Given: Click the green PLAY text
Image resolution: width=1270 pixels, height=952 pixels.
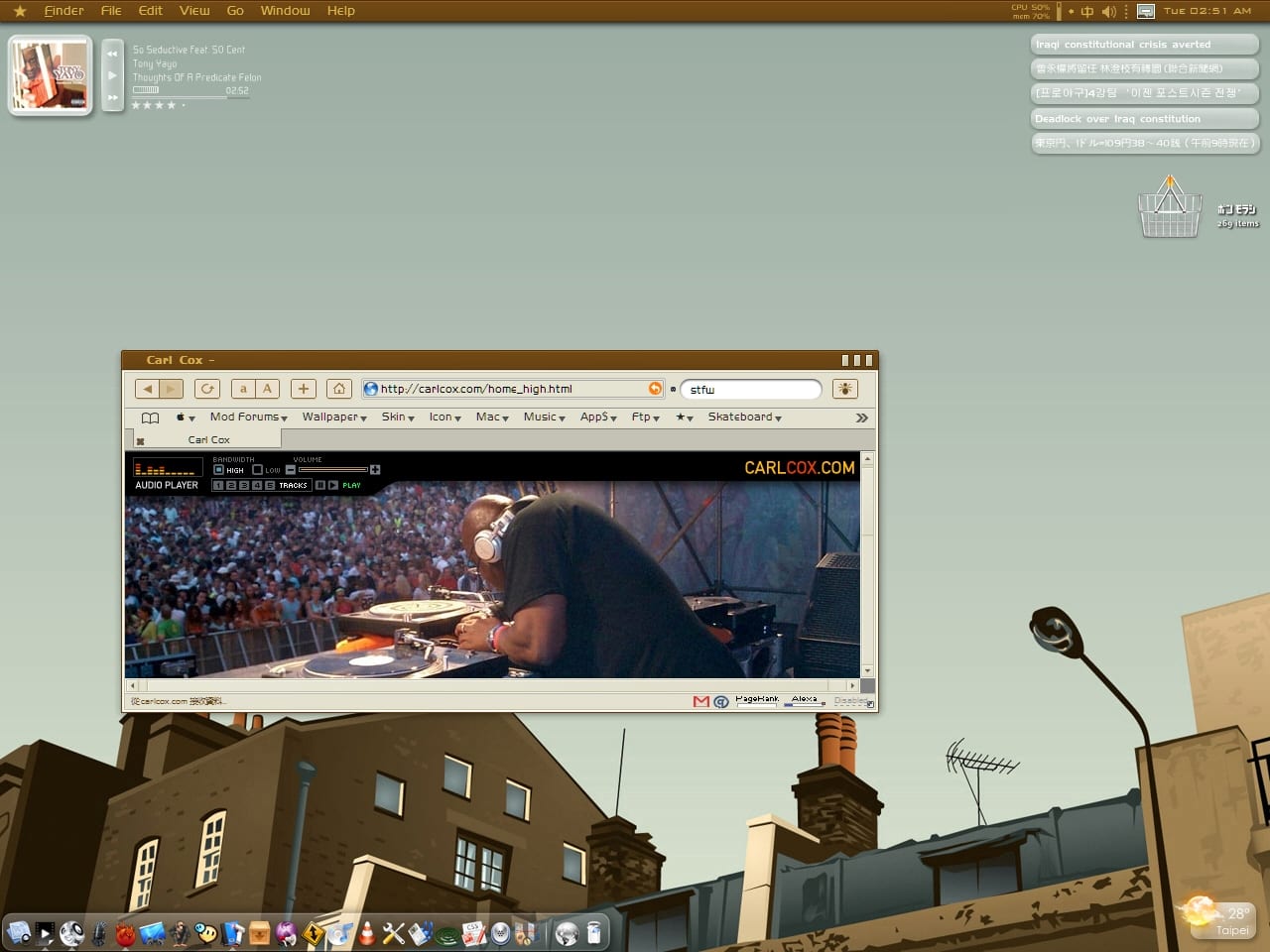Looking at the screenshot, I should tap(351, 485).
